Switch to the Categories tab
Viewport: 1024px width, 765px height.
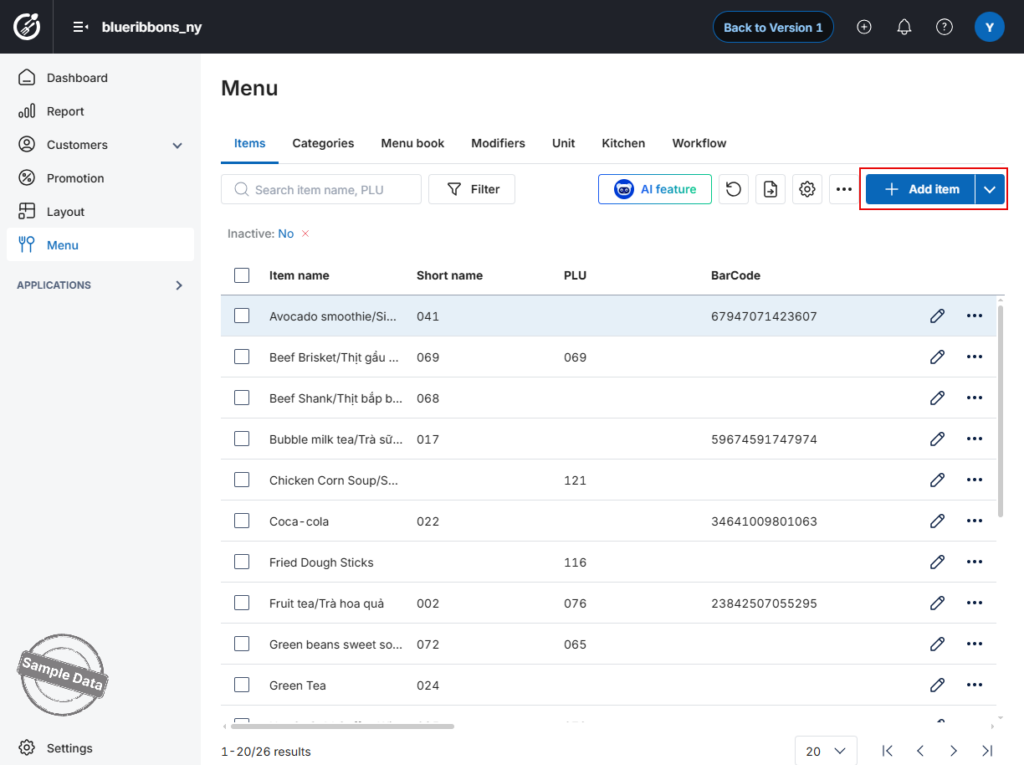(x=323, y=143)
